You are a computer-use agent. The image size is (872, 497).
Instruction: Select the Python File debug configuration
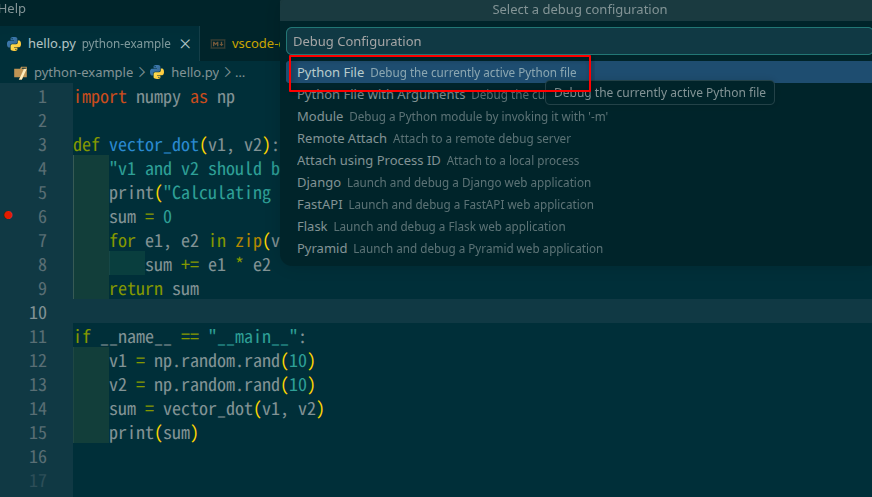coord(579,72)
